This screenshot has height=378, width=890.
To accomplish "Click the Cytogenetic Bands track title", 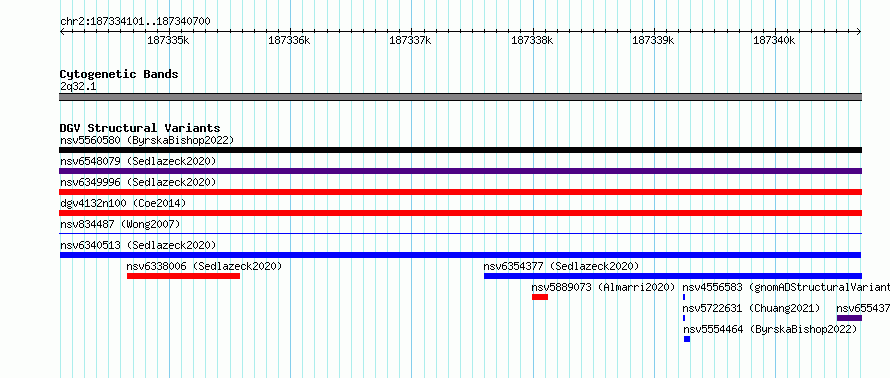I will (119, 74).
